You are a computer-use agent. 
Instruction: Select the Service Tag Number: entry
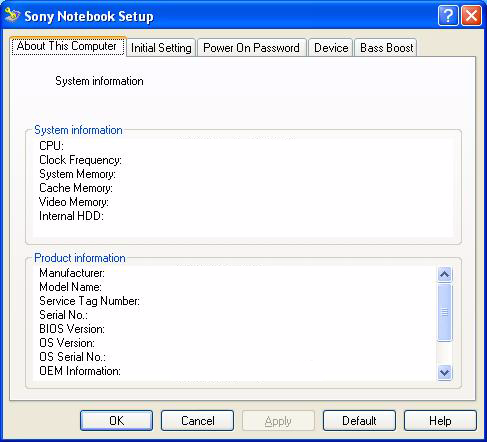point(89,301)
